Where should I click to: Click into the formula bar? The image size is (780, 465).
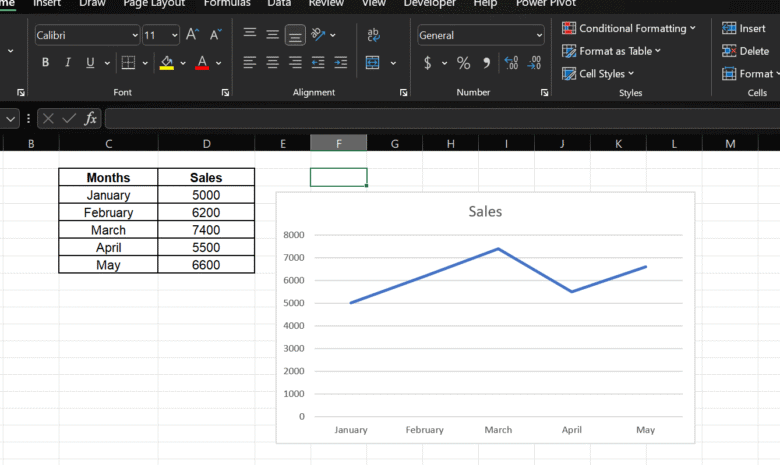[442, 119]
